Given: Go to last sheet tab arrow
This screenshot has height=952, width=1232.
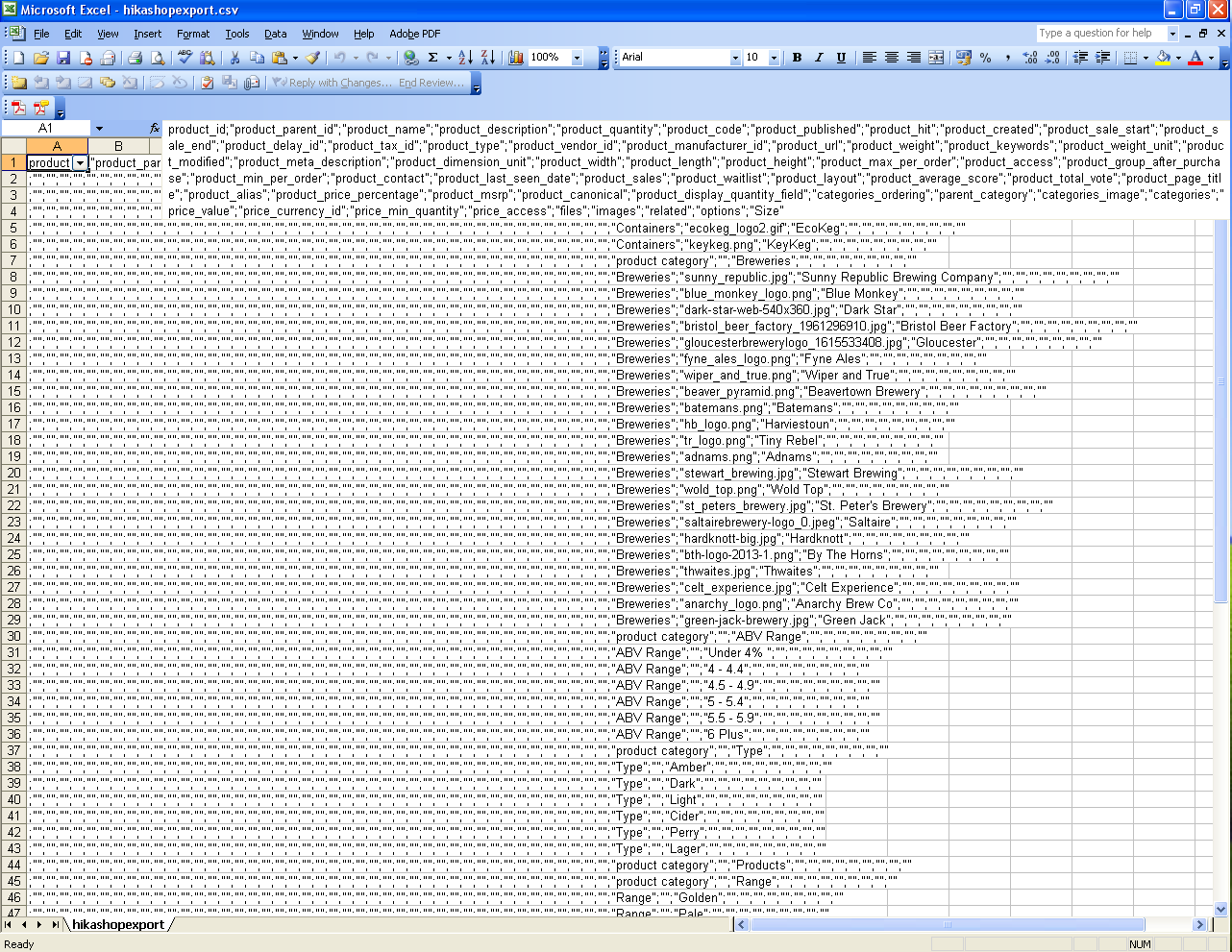Looking at the screenshot, I should coord(55,924).
